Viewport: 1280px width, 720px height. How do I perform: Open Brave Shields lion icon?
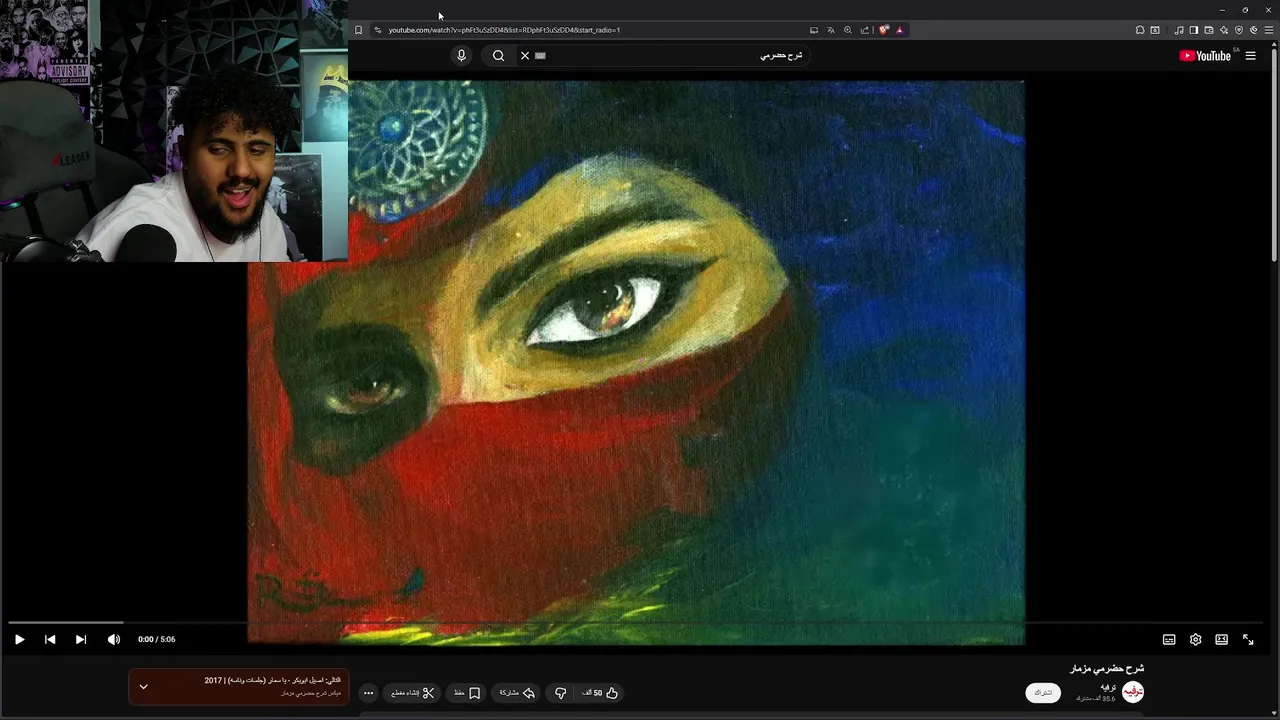tap(884, 30)
